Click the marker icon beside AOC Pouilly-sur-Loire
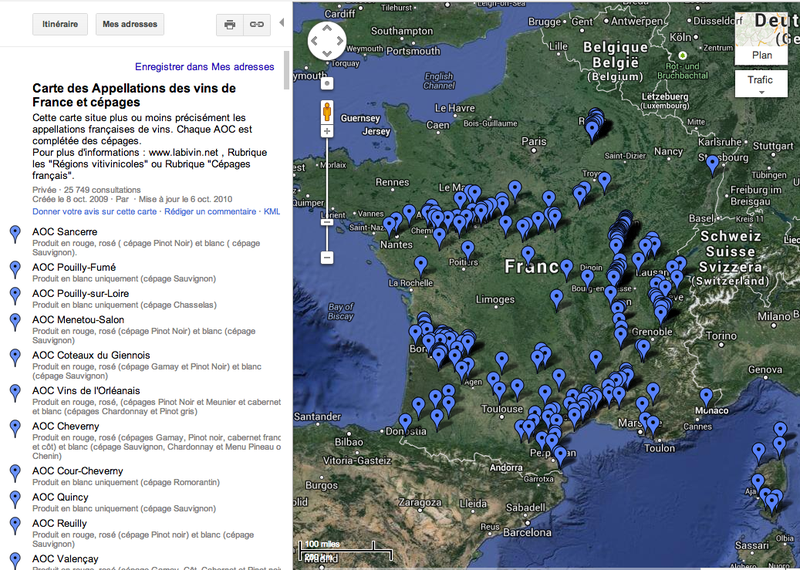This screenshot has width=800, height=570. pos(15,296)
